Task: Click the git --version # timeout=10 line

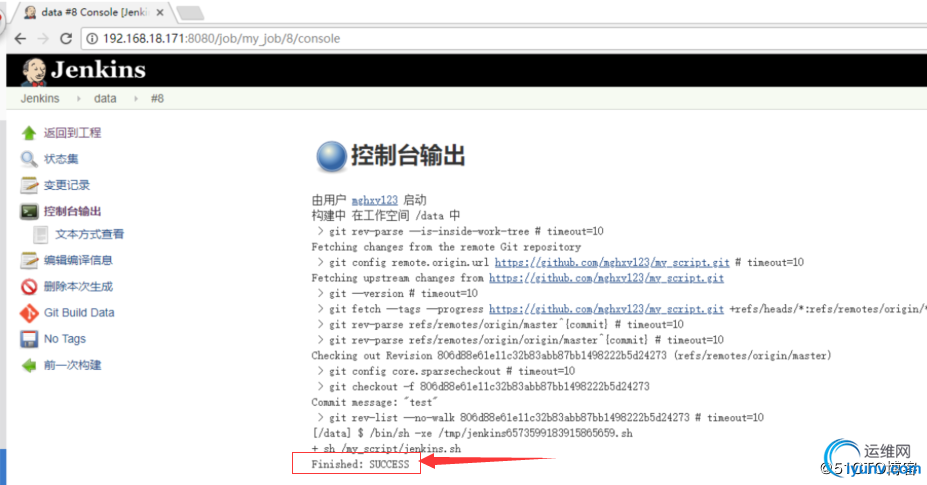Action: [398, 293]
